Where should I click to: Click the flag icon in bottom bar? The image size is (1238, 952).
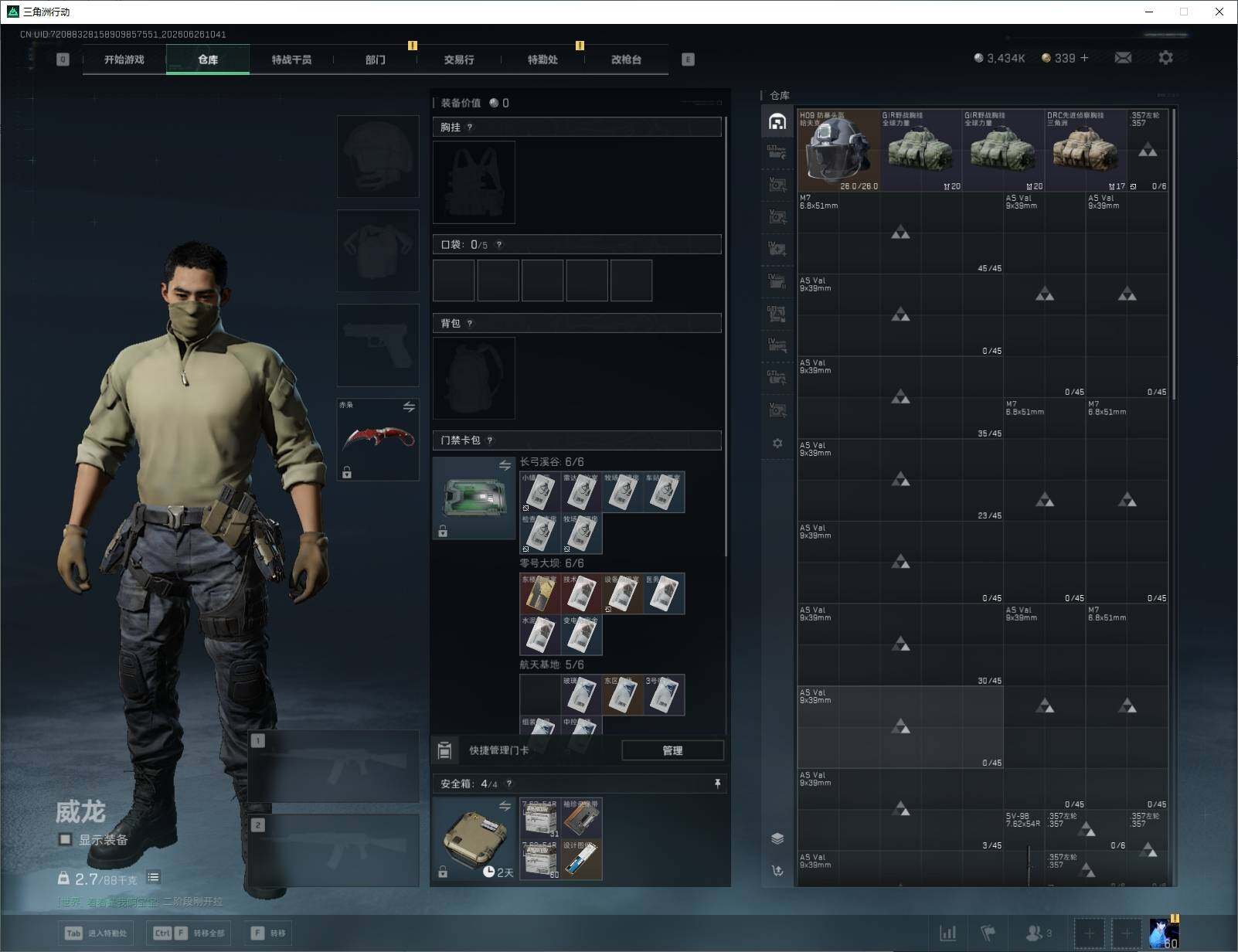pyautogui.click(x=988, y=933)
